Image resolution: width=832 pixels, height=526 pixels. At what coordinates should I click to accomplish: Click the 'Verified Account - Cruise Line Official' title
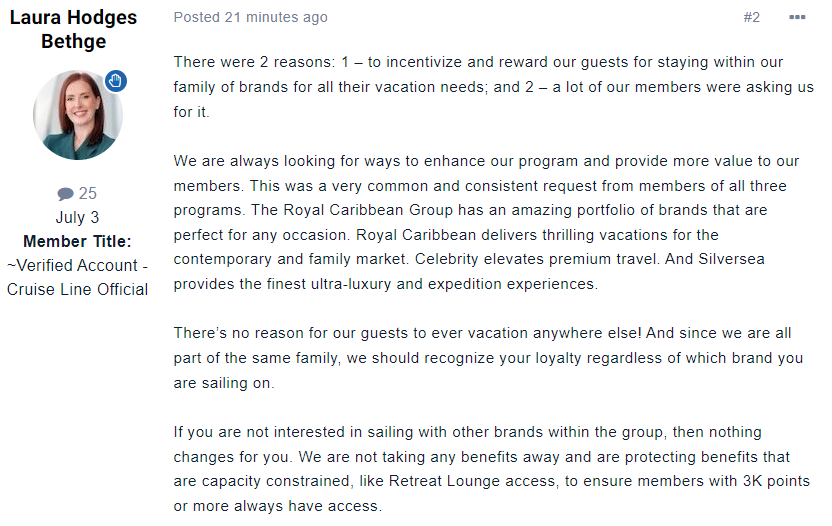tap(77, 277)
